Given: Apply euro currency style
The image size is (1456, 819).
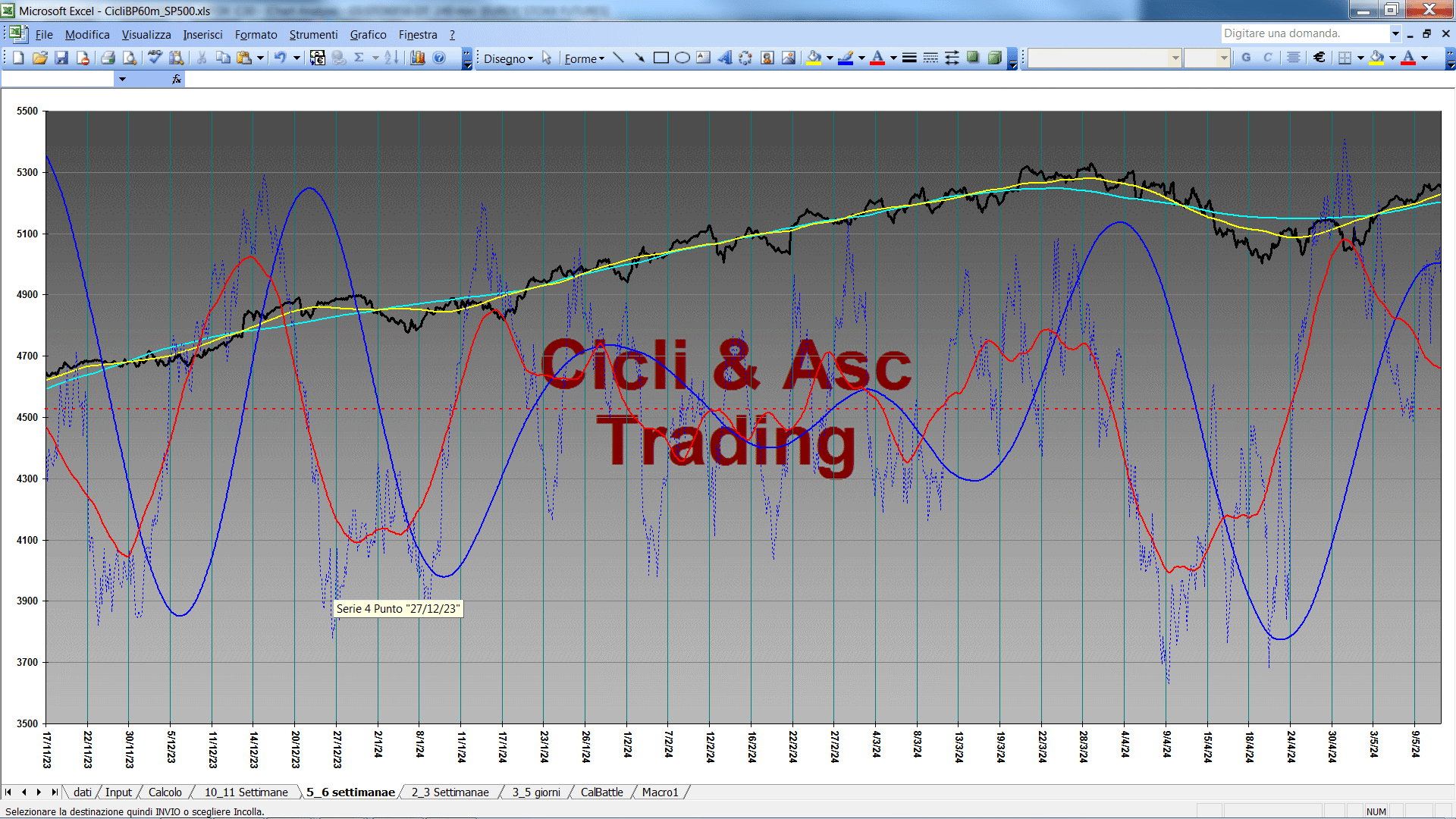Looking at the screenshot, I should pyautogui.click(x=1319, y=58).
